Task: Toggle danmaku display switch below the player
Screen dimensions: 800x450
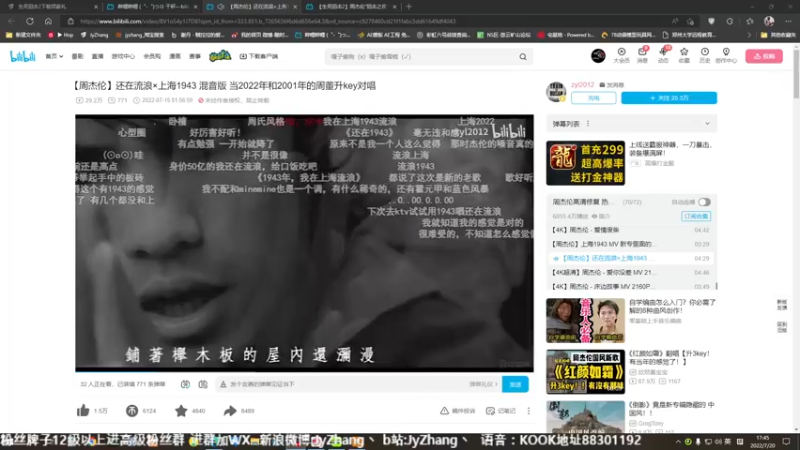Action: click(185, 384)
